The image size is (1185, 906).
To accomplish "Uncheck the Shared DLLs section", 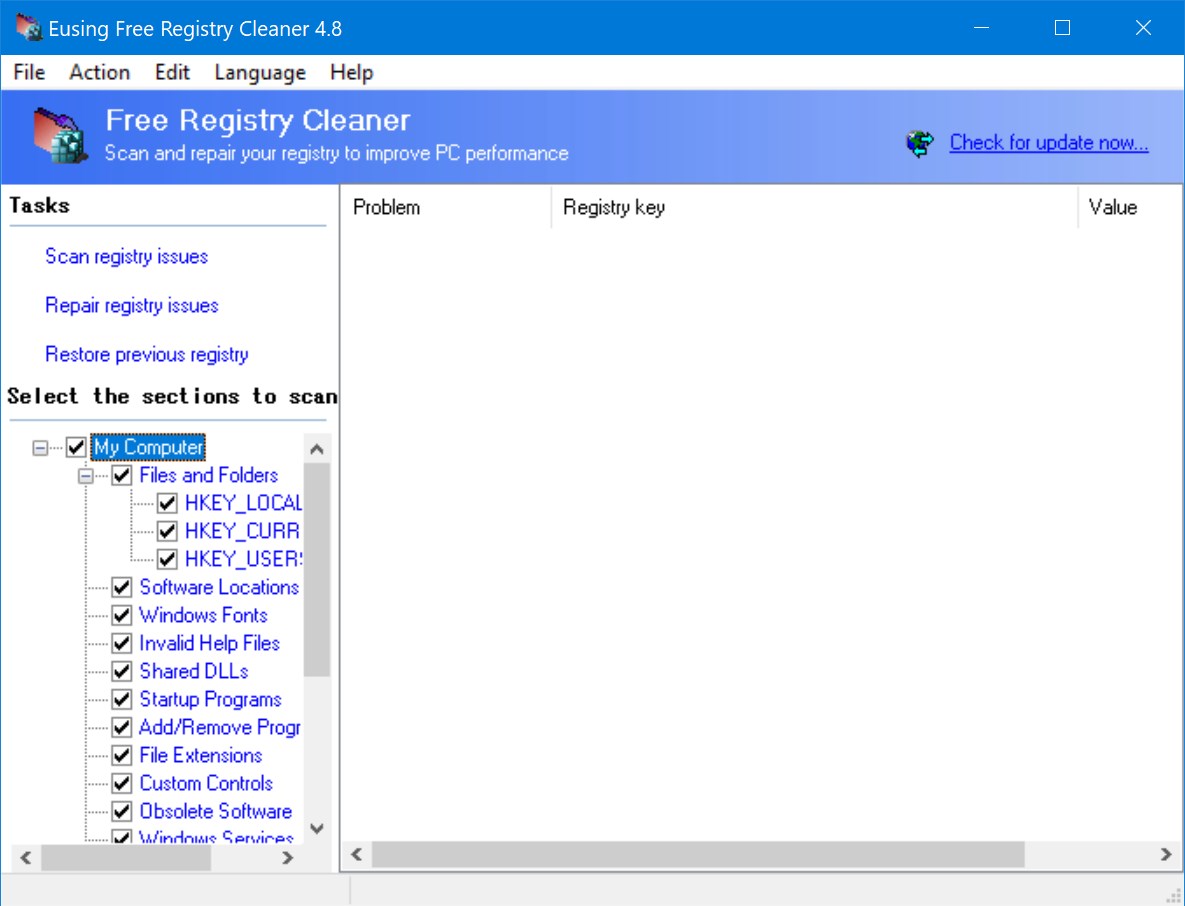I will tap(121, 671).
